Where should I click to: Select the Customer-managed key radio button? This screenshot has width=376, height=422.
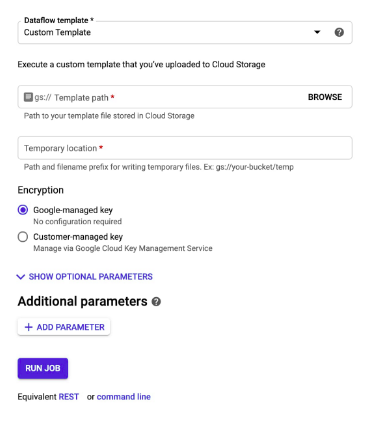(23, 237)
